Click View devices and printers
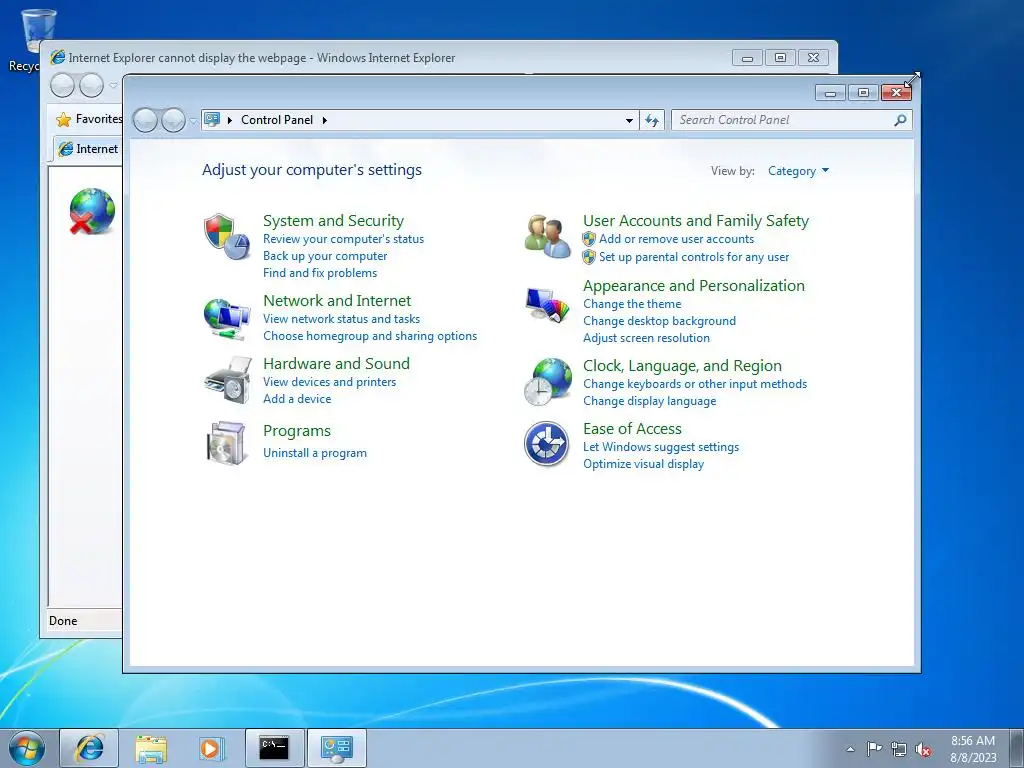 330,382
